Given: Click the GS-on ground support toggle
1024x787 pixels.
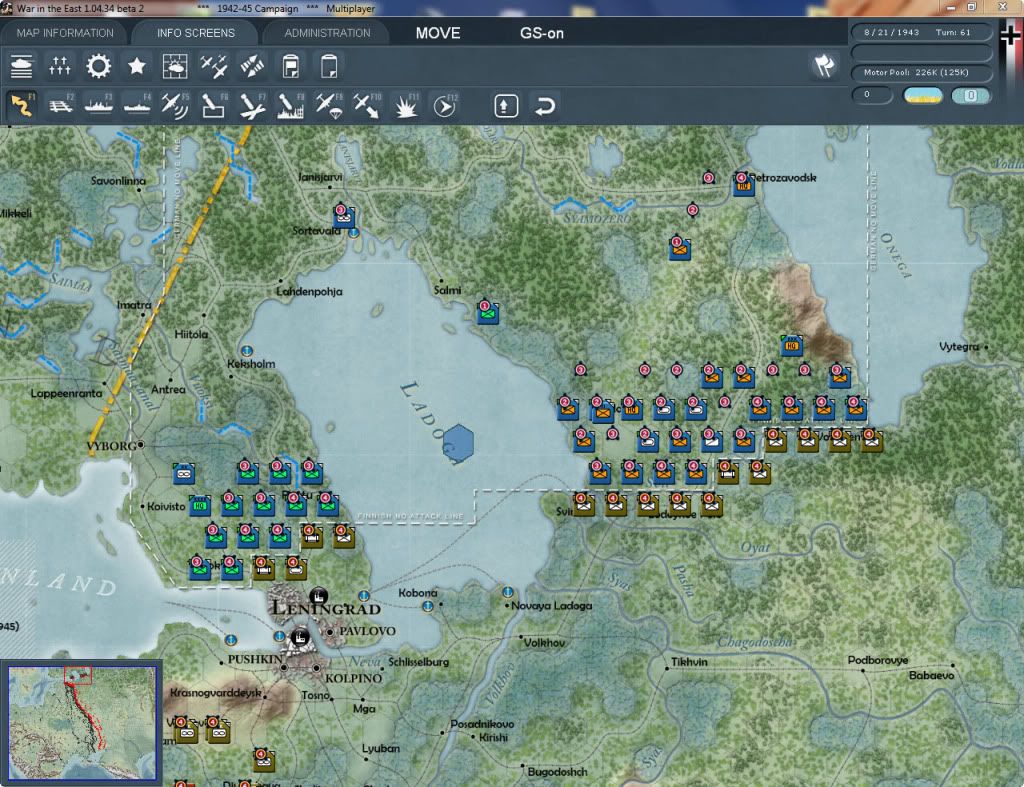Looking at the screenshot, I should pos(541,33).
